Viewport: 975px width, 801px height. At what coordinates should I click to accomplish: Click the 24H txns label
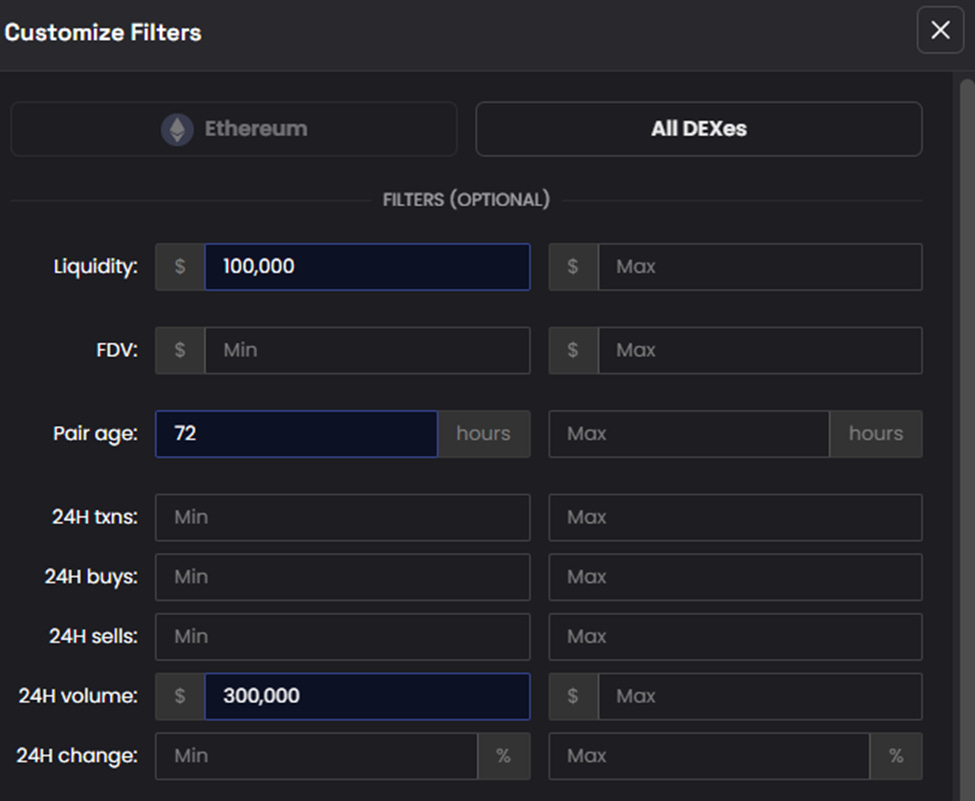[x=95, y=517]
